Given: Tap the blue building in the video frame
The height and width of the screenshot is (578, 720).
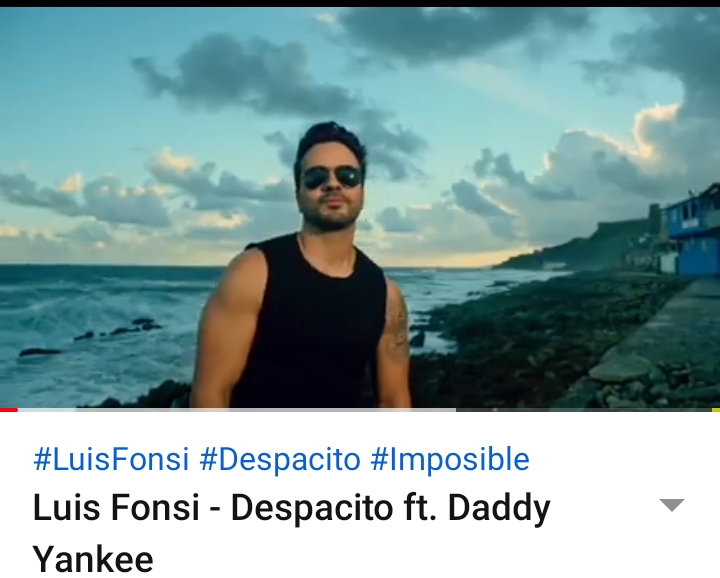Looking at the screenshot, I should click(x=691, y=230).
